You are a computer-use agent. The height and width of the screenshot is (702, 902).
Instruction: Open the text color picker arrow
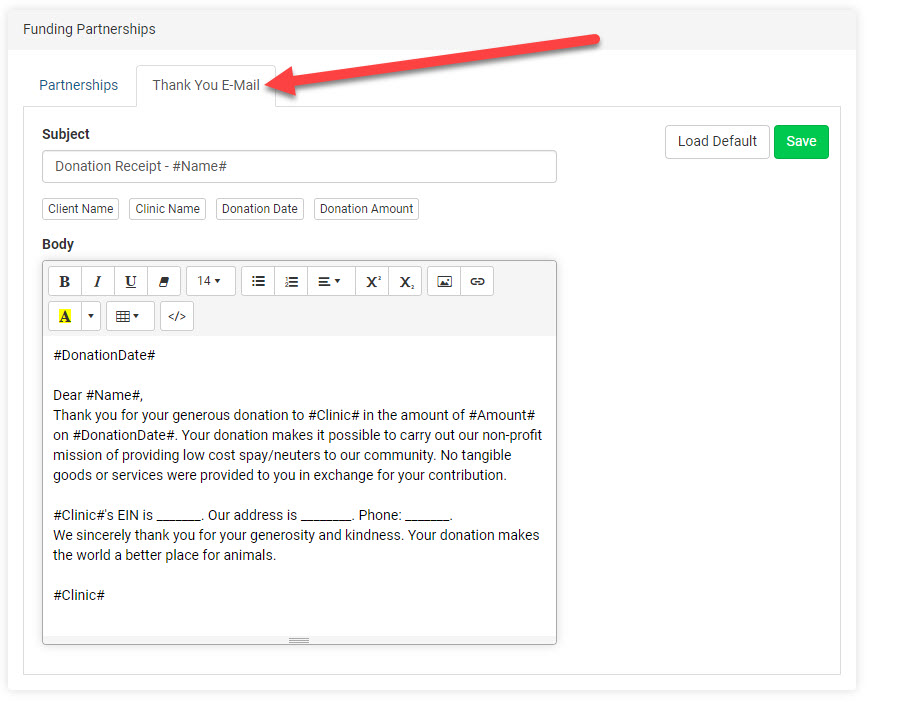(x=91, y=317)
